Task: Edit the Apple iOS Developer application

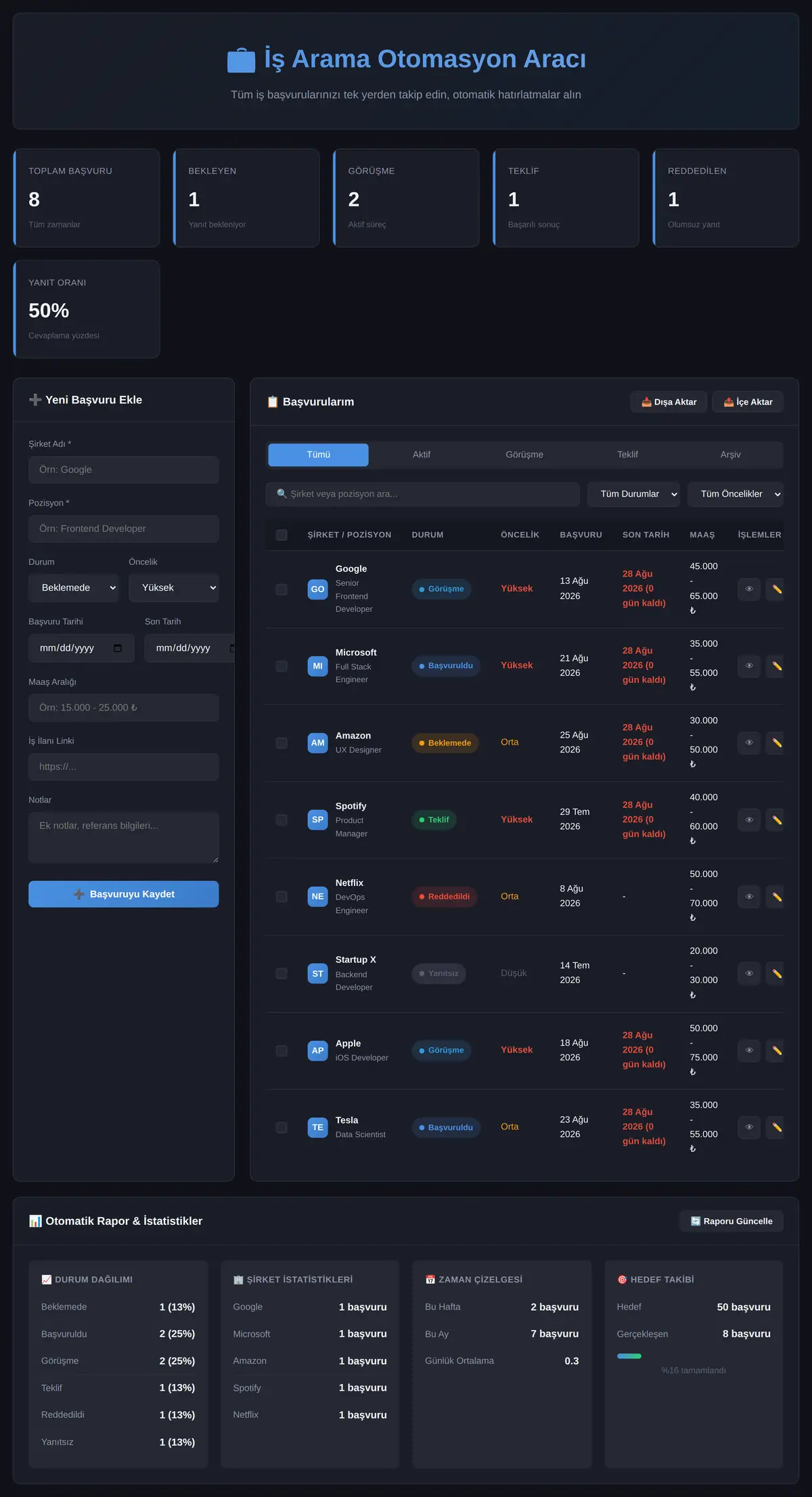Action: [775, 1050]
